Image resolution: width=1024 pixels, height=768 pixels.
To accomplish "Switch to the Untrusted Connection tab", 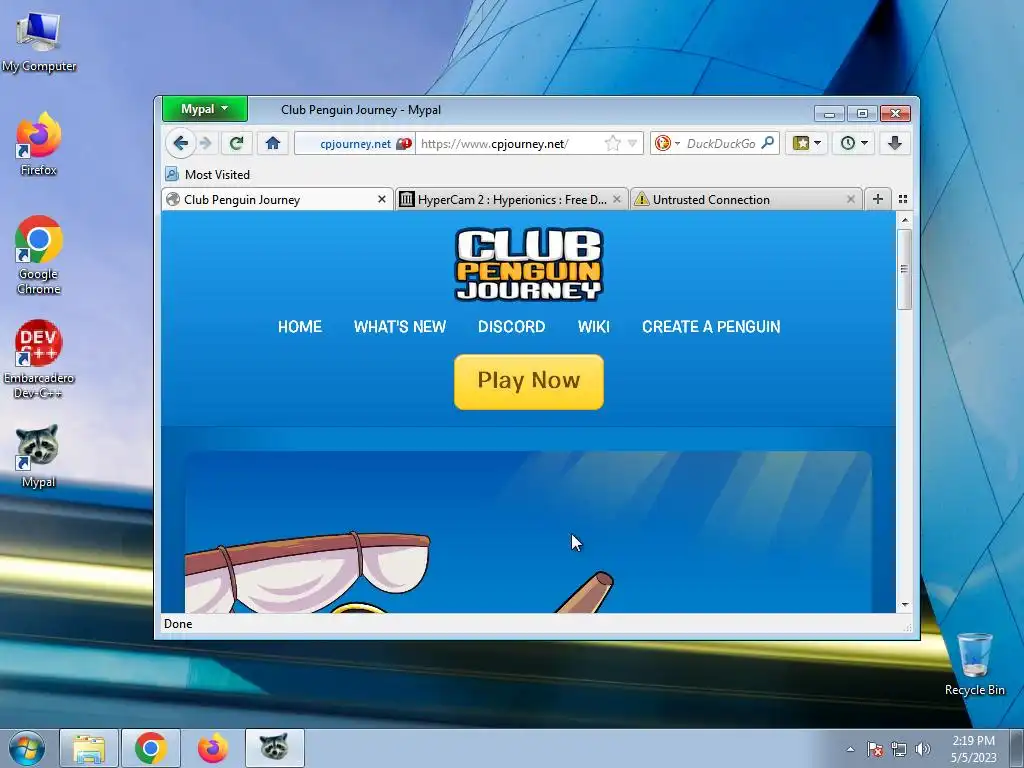I will click(746, 199).
